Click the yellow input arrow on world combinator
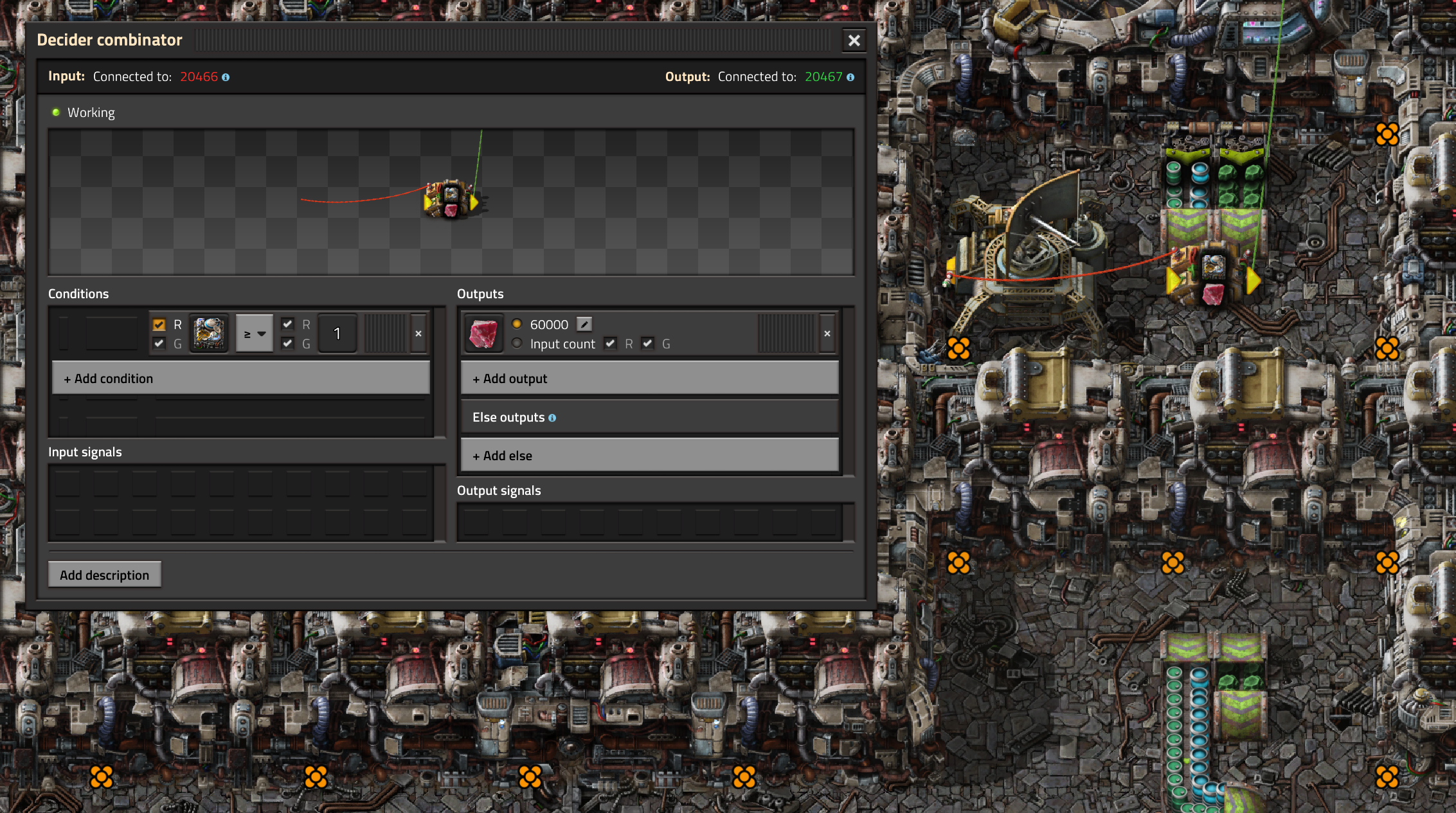Viewport: 1456px width, 813px height. pos(1173,280)
